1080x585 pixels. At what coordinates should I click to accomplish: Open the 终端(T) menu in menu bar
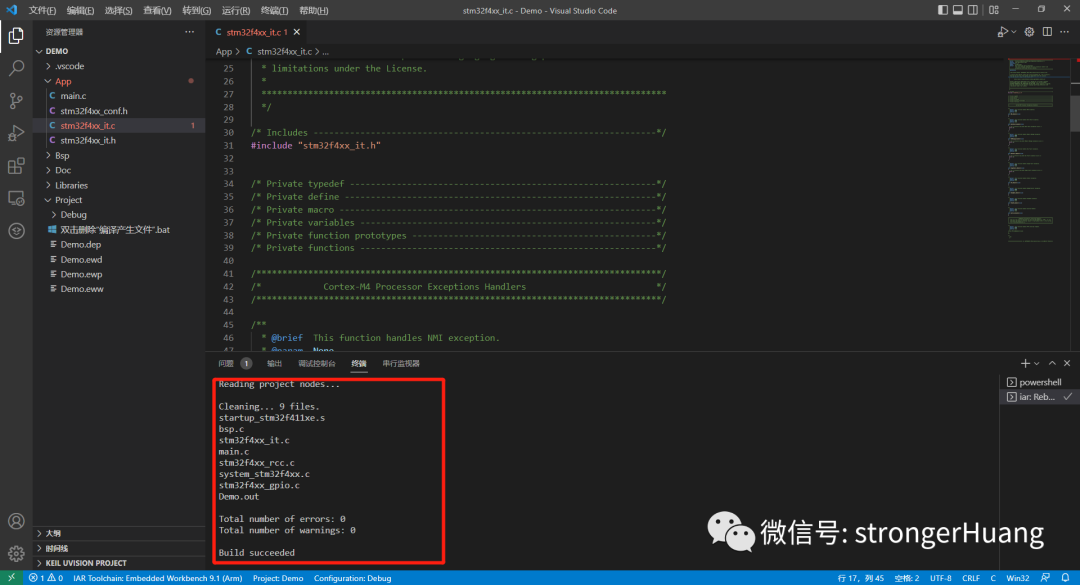(272, 11)
